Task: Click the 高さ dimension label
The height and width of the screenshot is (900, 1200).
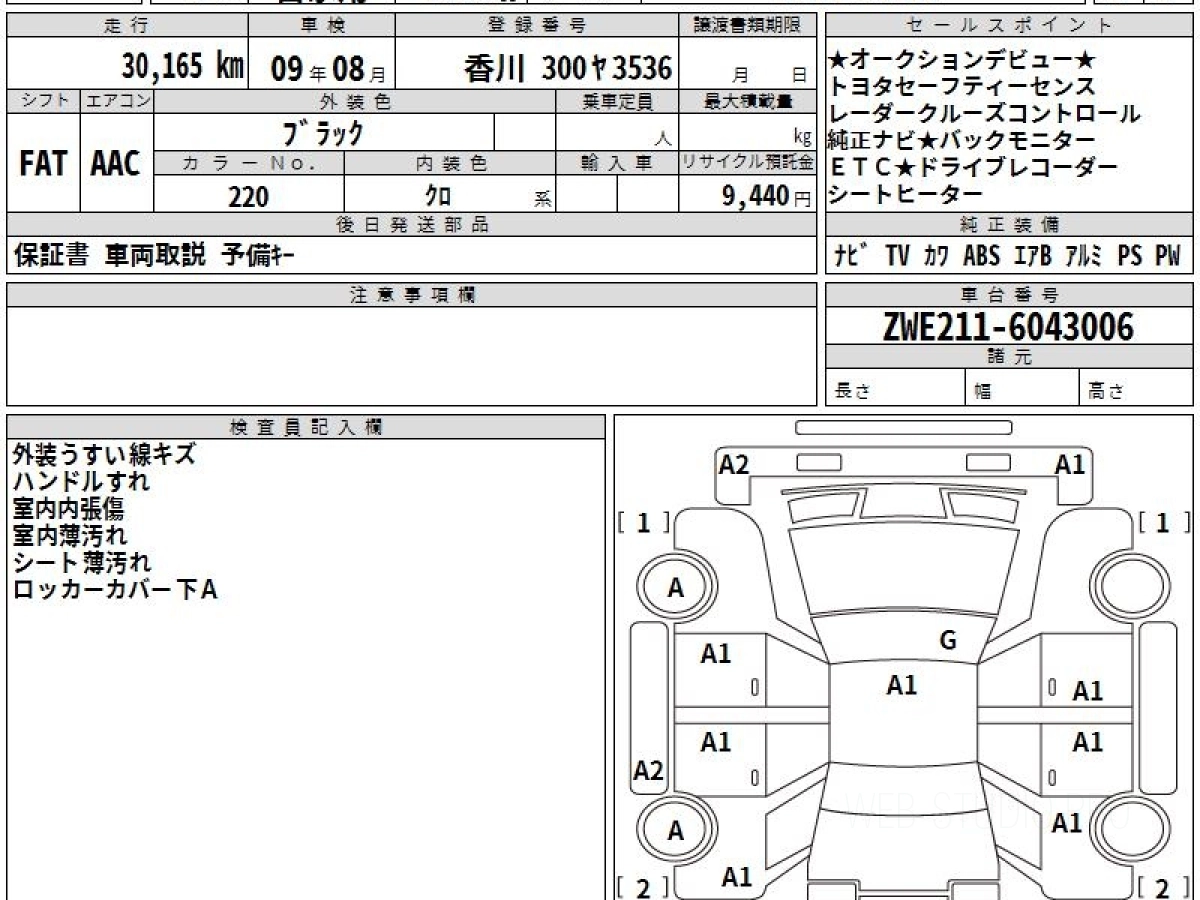Action: pos(1107,392)
